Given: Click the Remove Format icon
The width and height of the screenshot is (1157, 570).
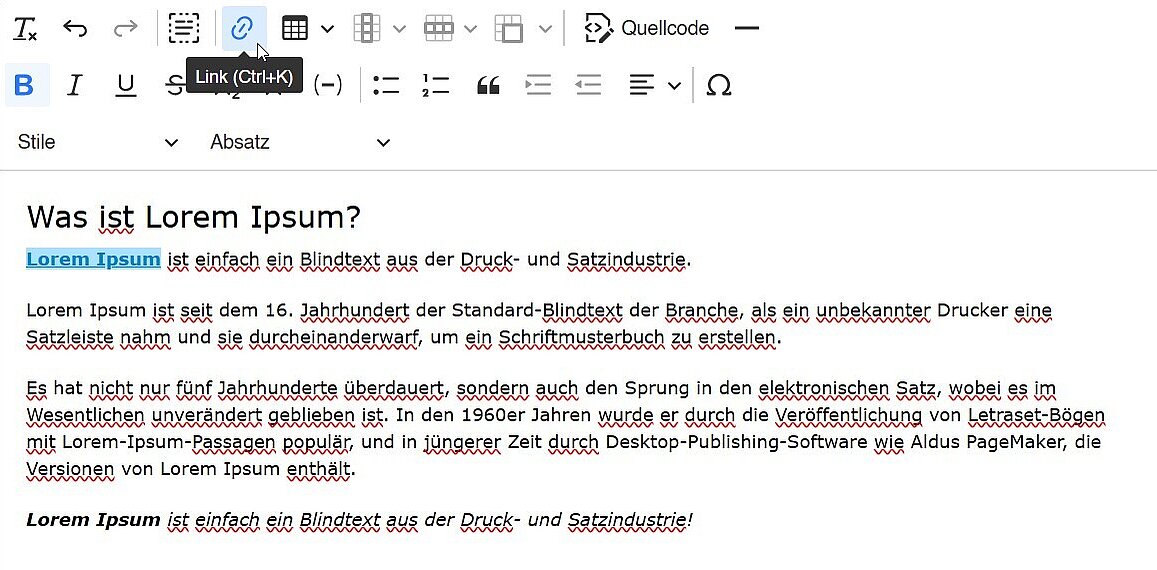Looking at the screenshot, I should 25,29.
